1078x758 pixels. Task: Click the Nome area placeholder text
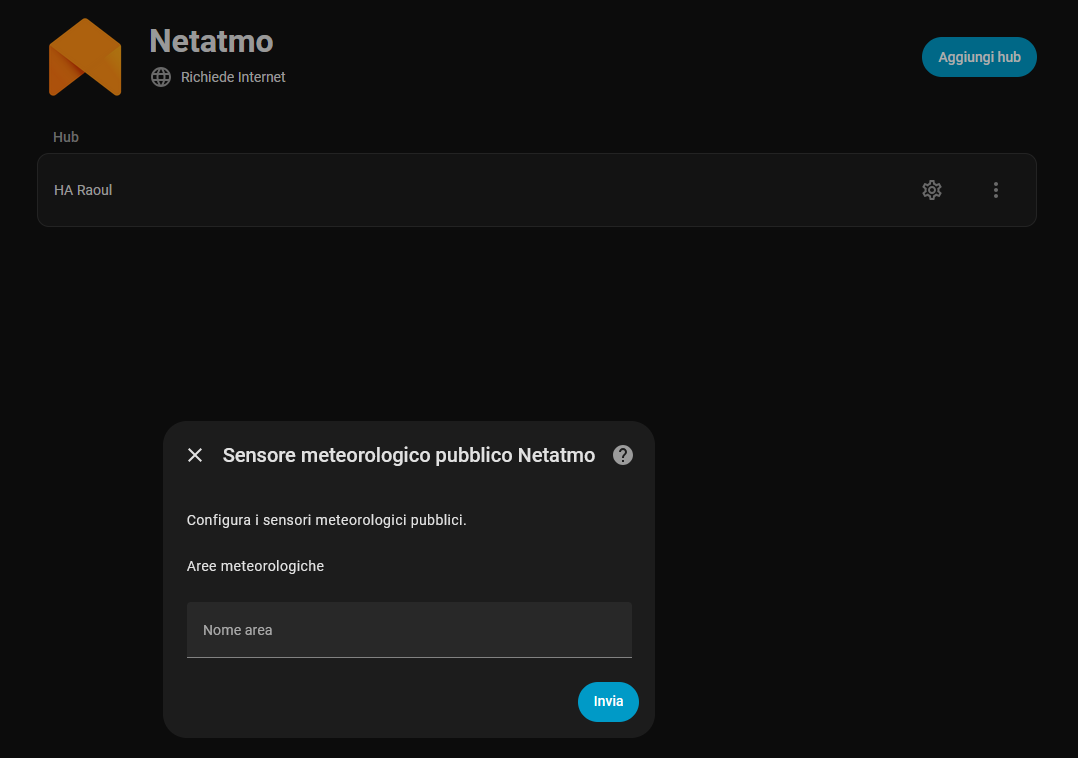click(x=238, y=630)
